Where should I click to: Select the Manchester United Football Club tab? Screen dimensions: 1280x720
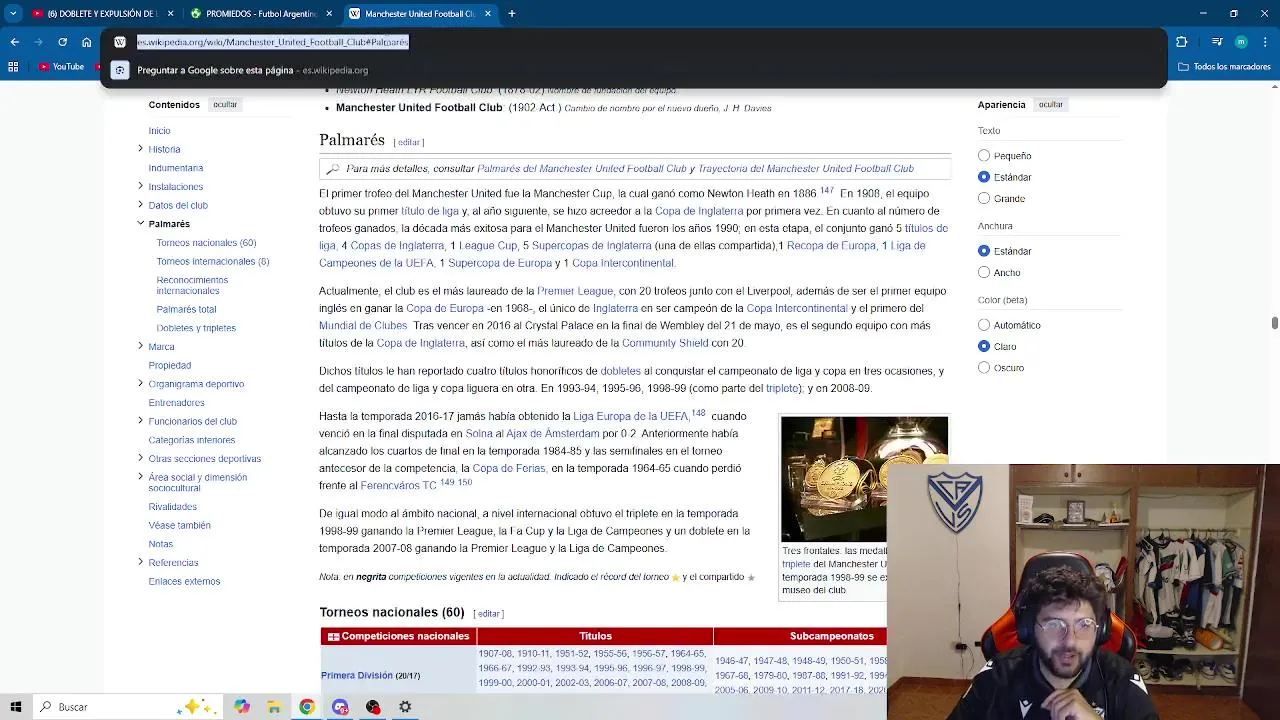420,14
